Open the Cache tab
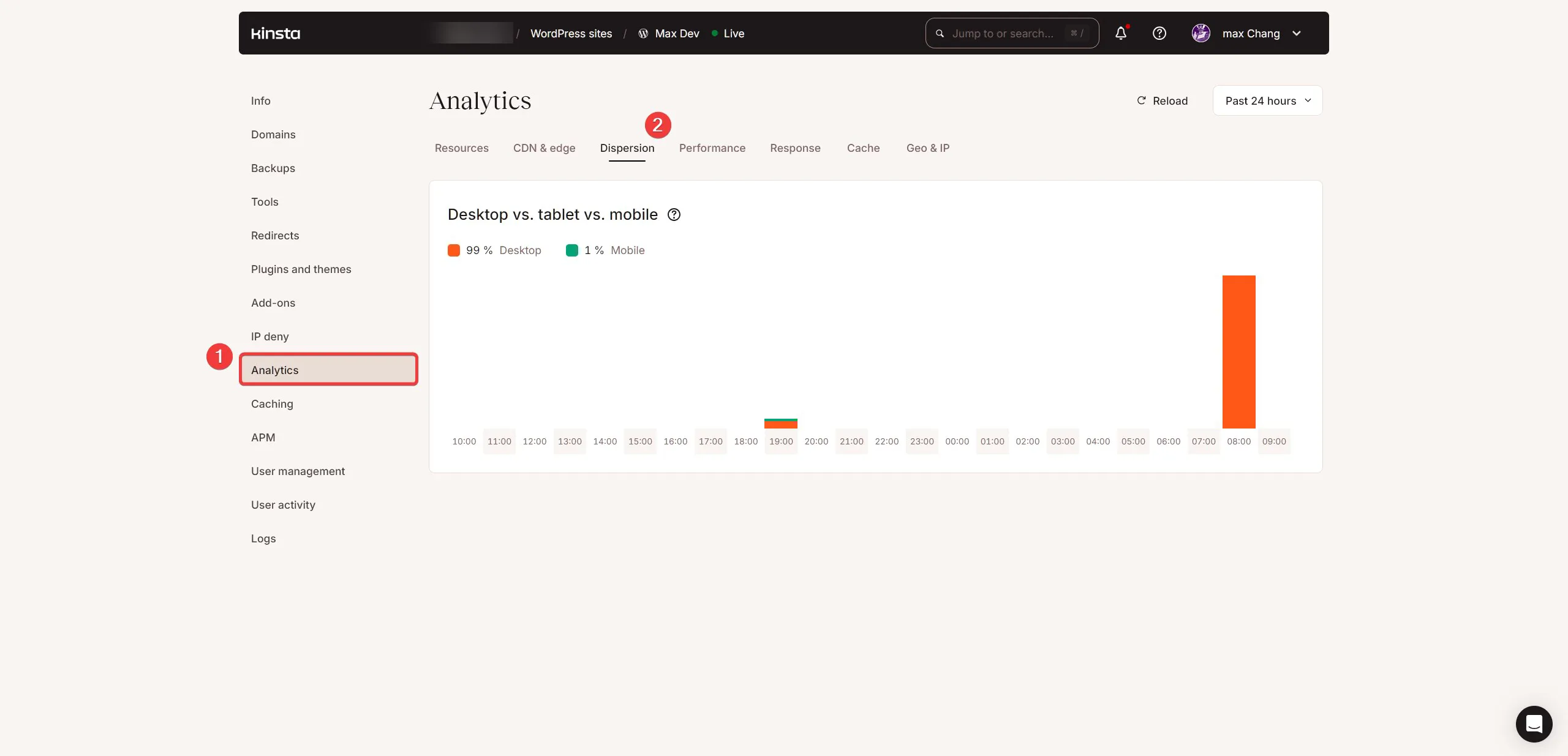Viewport: 1568px width, 756px height. [863, 148]
